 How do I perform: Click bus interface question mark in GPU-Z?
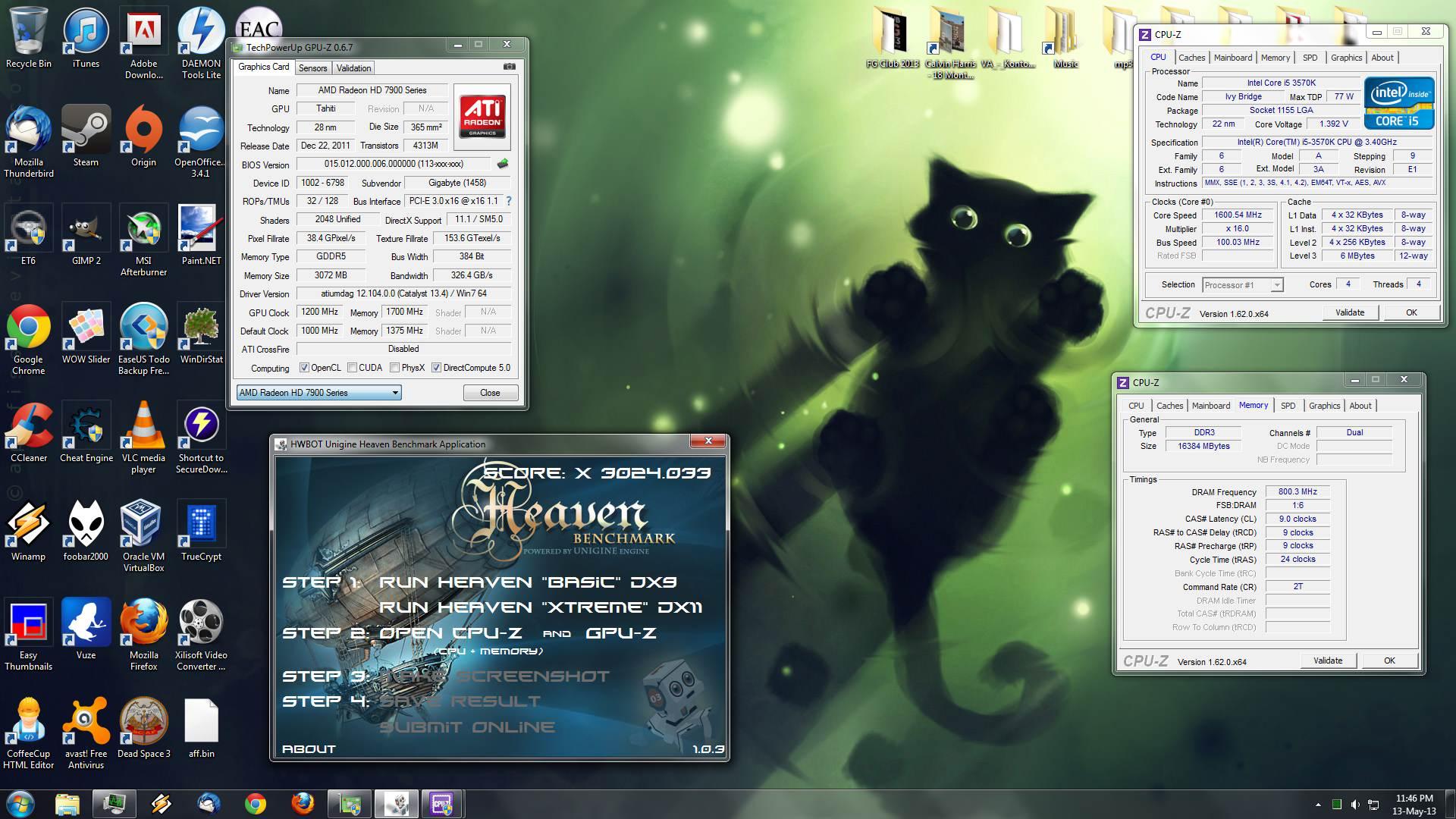coord(508,201)
